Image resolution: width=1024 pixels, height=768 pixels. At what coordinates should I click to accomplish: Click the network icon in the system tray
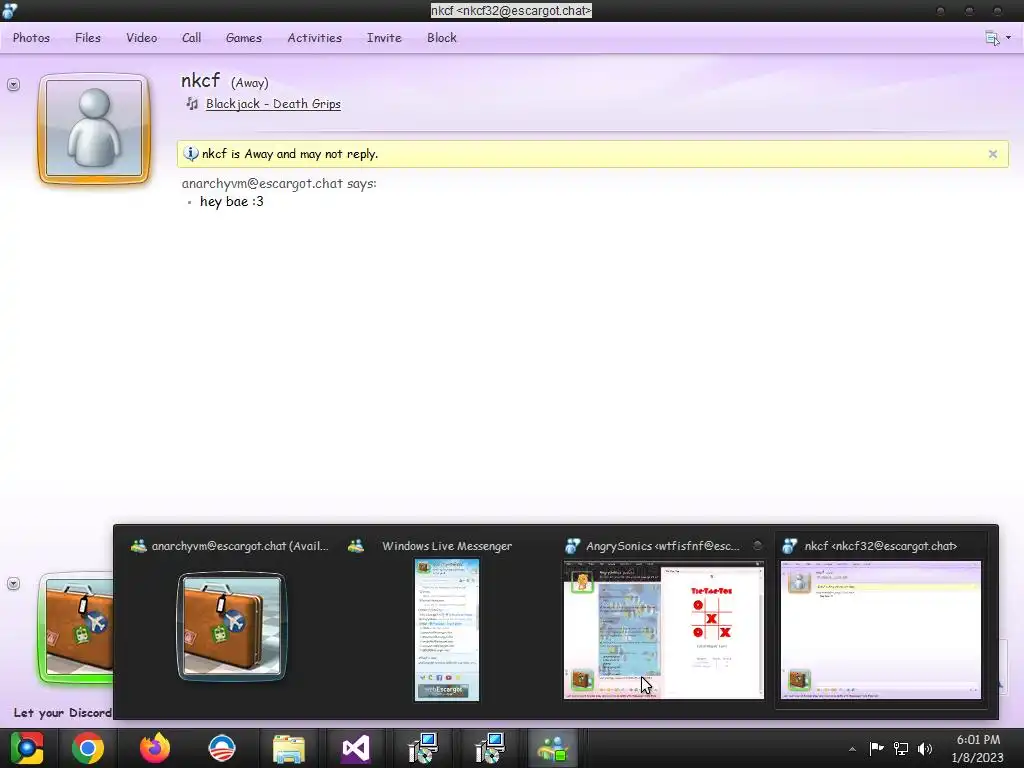pos(901,748)
